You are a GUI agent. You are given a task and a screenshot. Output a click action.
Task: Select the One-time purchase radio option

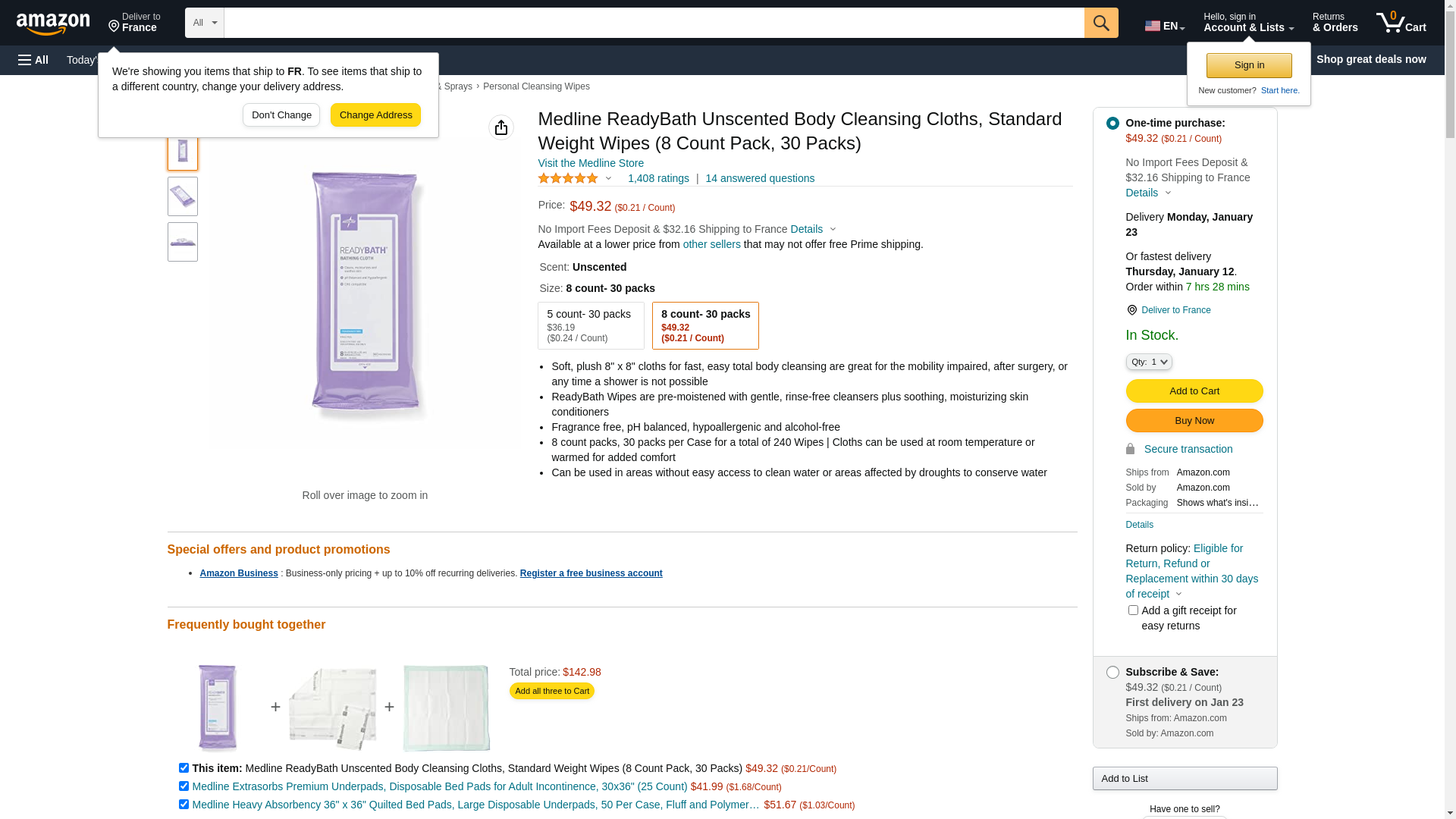(x=1112, y=124)
